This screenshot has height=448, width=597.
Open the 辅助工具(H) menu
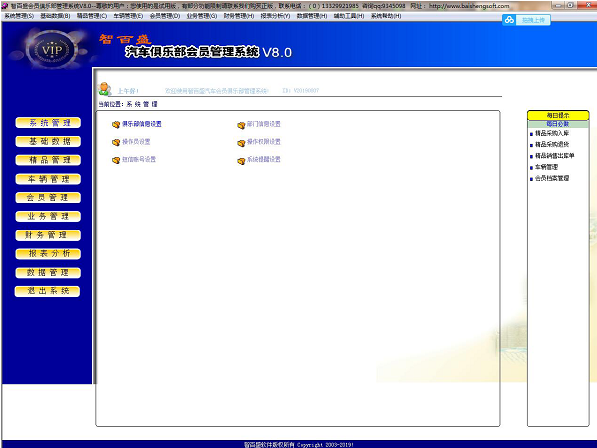[x=349, y=16]
